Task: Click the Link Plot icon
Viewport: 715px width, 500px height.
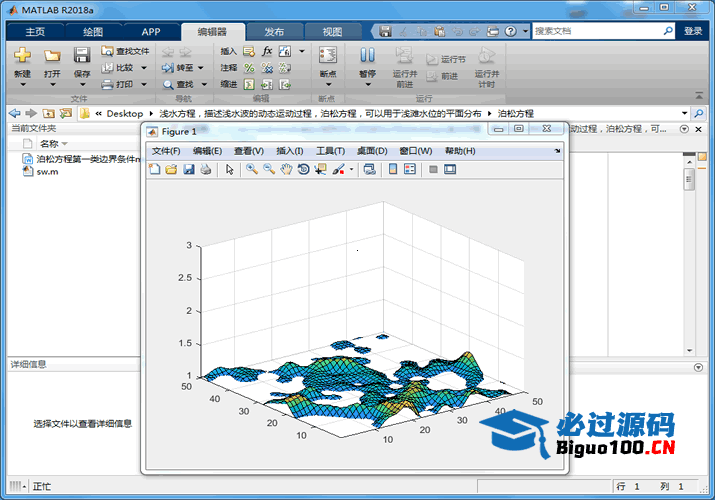Action: (369, 170)
